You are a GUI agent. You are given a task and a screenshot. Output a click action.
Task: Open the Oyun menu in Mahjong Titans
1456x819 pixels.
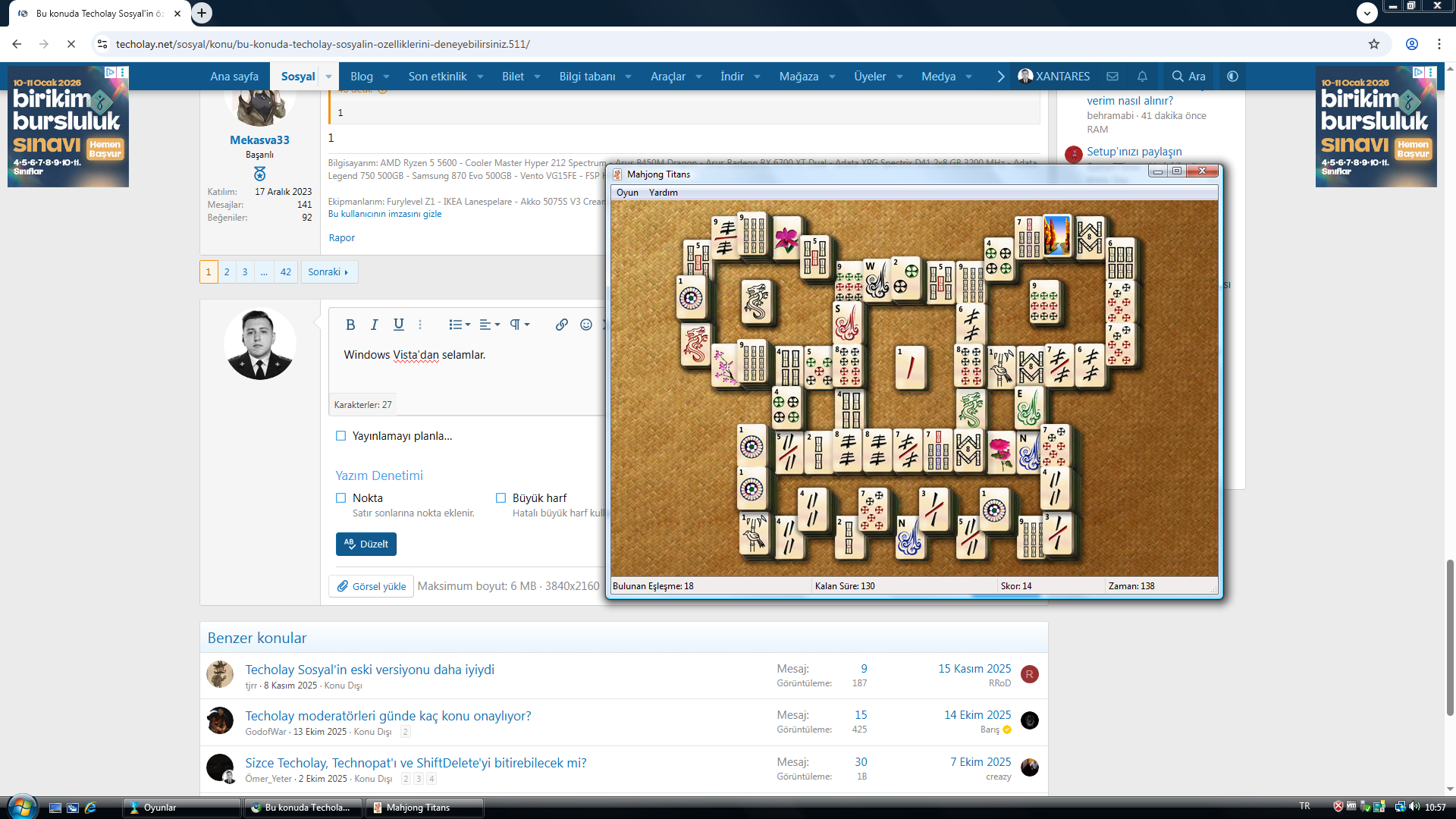coord(627,193)
